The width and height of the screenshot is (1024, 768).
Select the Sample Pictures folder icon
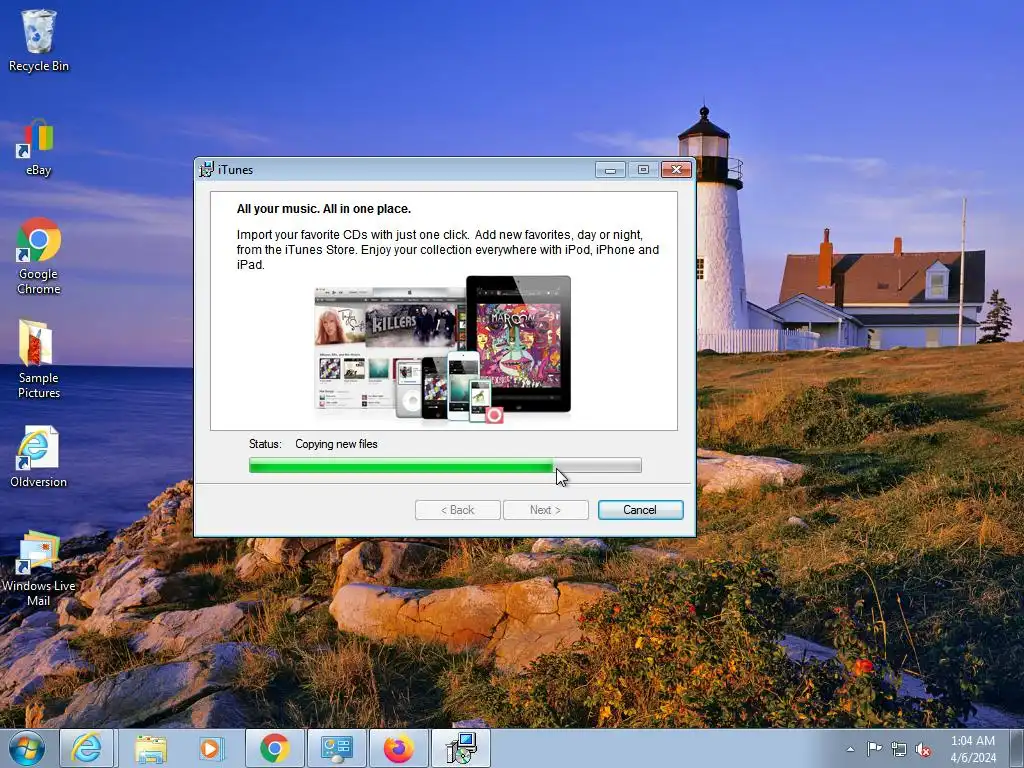point(39,359)
